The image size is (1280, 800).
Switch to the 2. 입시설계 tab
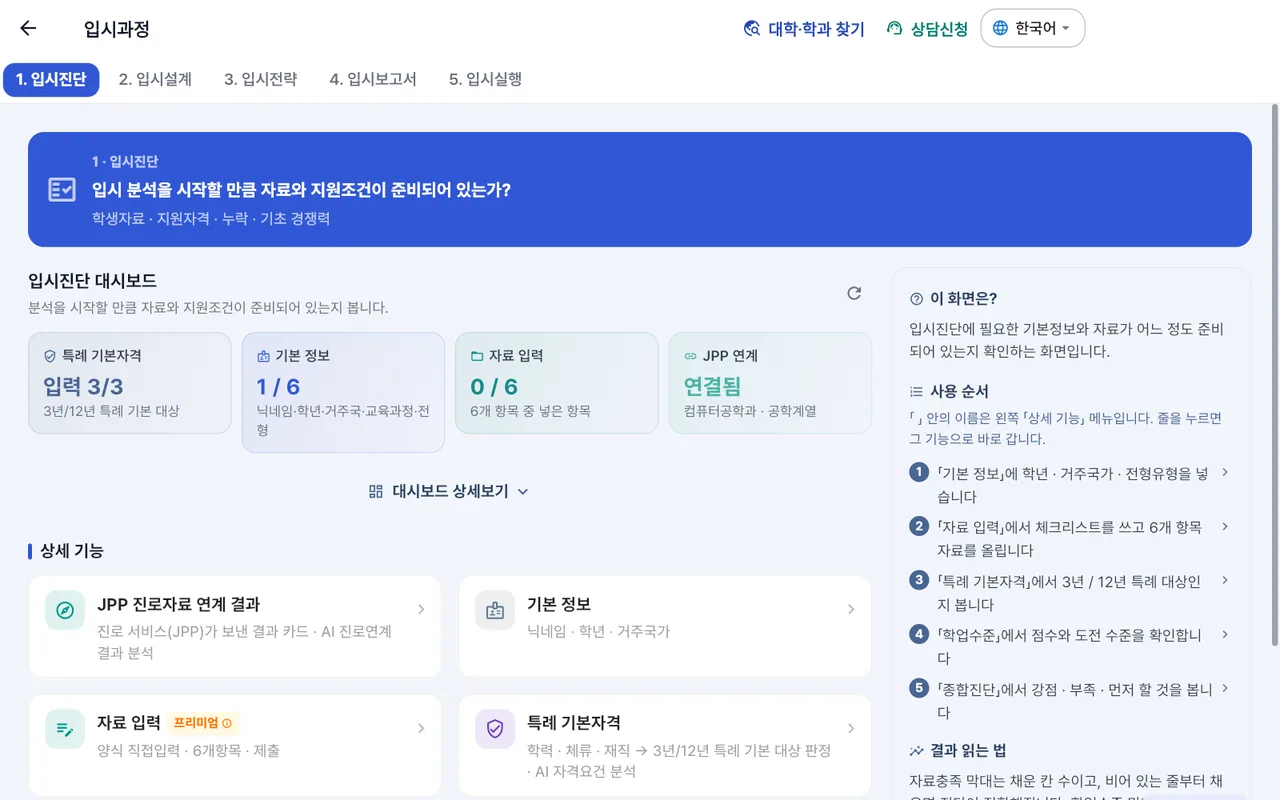coord(155,79)
